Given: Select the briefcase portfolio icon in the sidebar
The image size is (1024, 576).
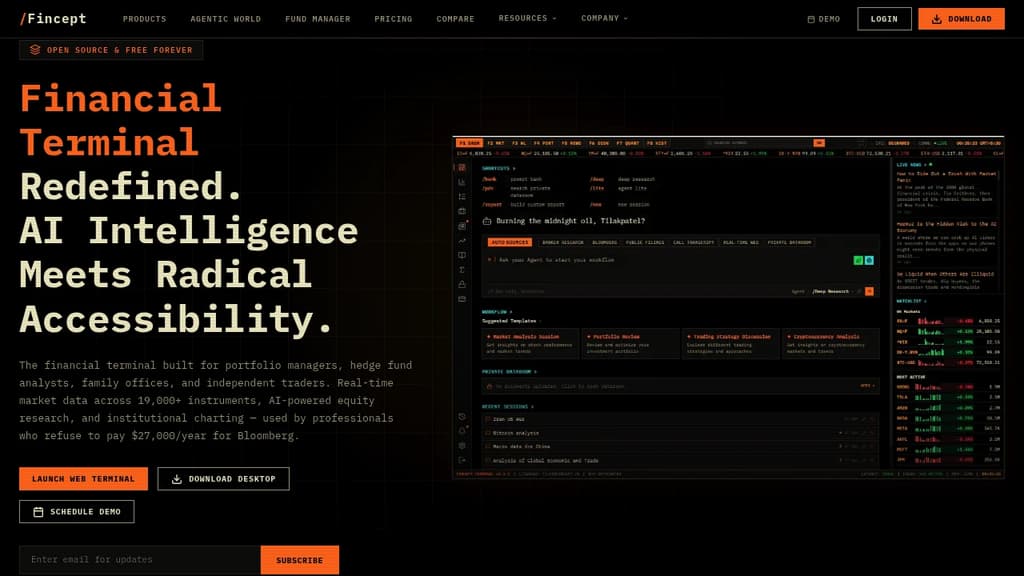Looking at the screenshot, I should coord(461,210).
